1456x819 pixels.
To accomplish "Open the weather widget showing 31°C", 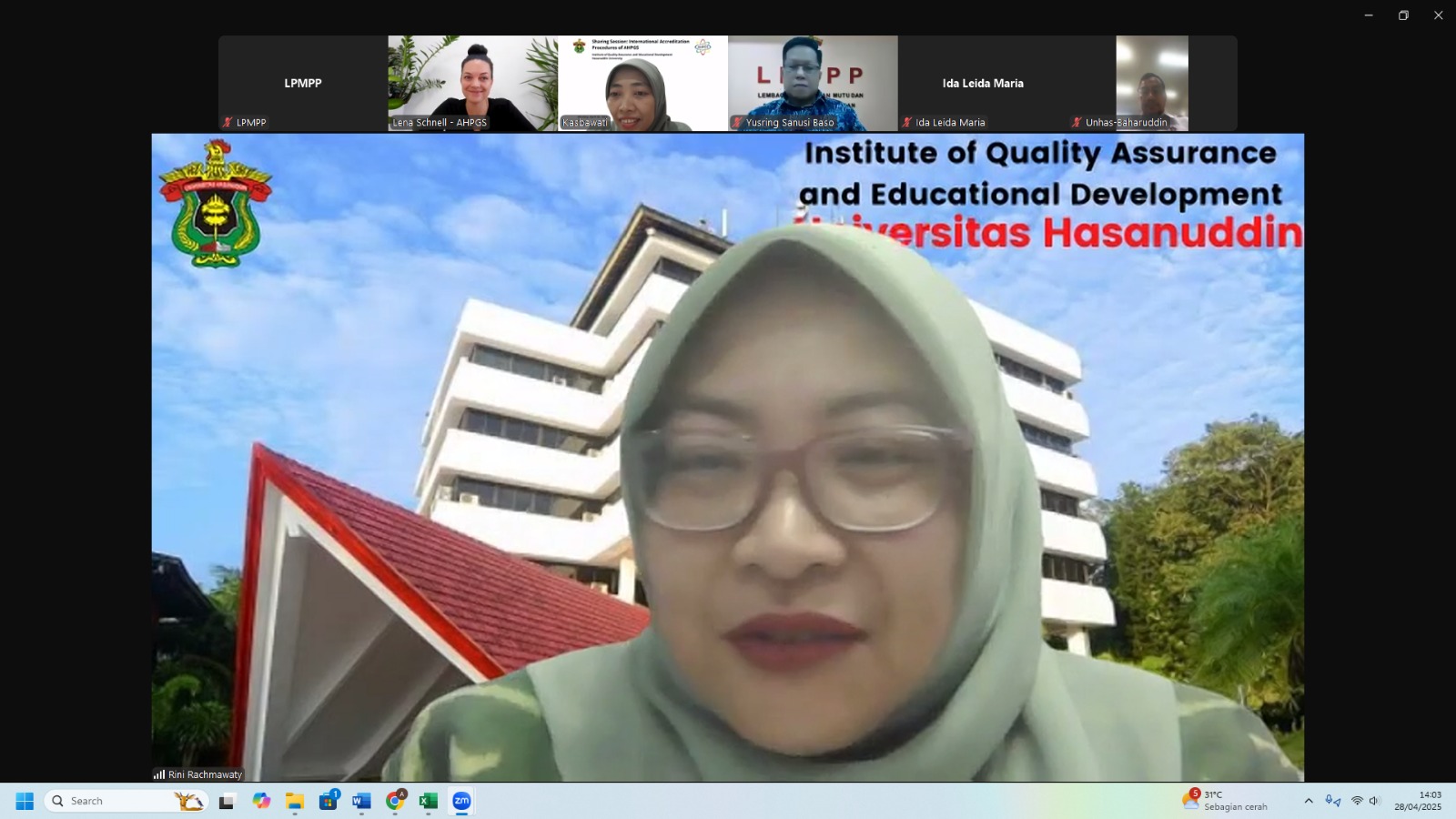I will (x=1228, y=801).
